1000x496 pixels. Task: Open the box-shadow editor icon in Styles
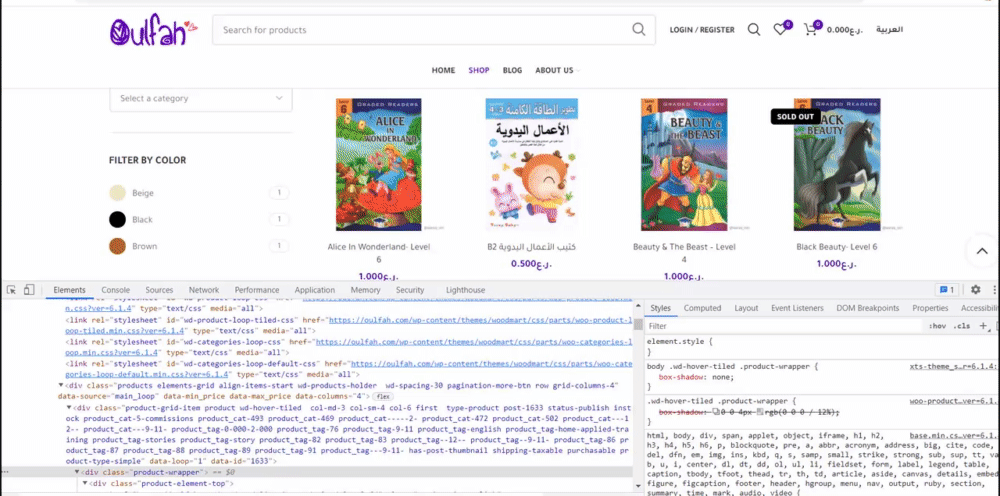pyautogui.click(x=717, y=413)
